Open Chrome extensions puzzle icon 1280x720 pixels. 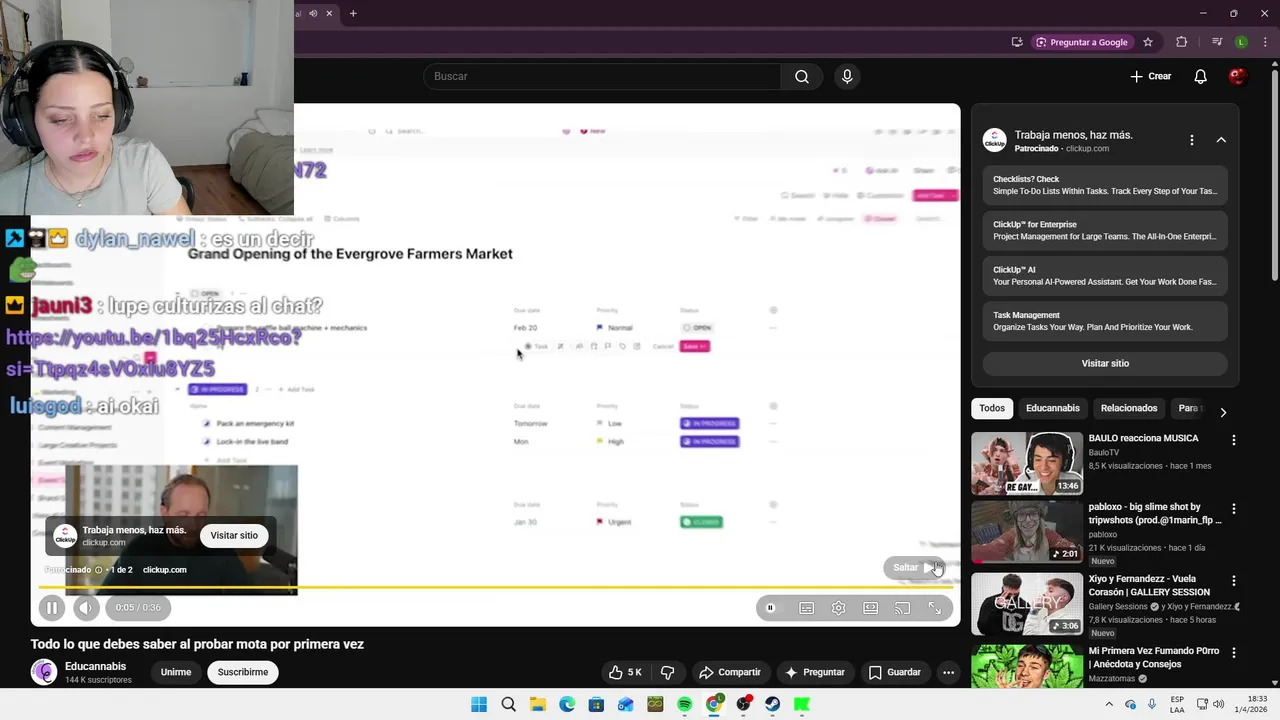pos(1182,42)
